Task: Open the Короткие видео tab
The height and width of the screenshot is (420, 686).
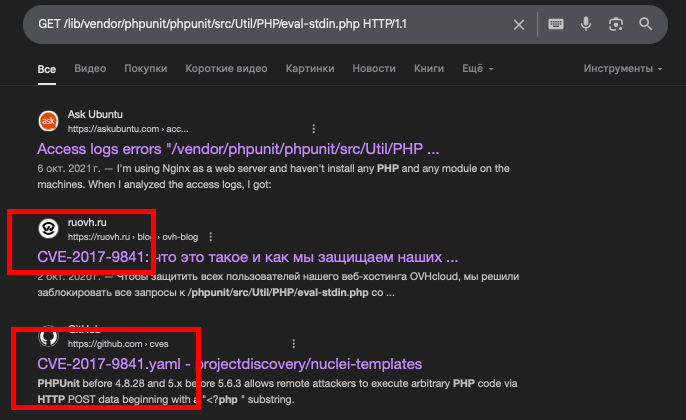Action: tap(226, 69)
